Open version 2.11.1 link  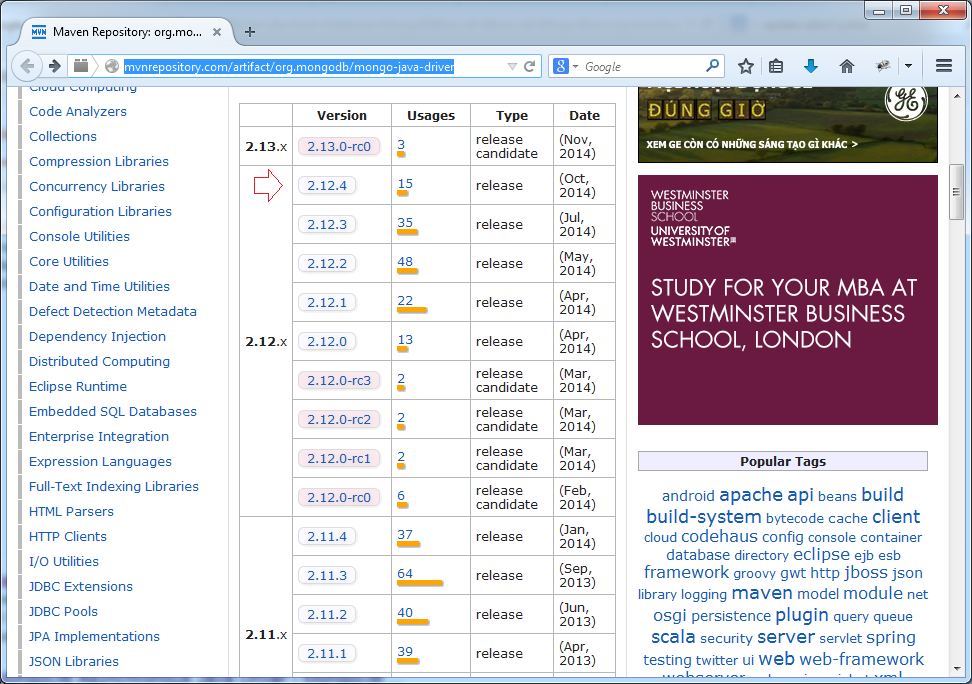pyautogui.click(x=327, y=654)
